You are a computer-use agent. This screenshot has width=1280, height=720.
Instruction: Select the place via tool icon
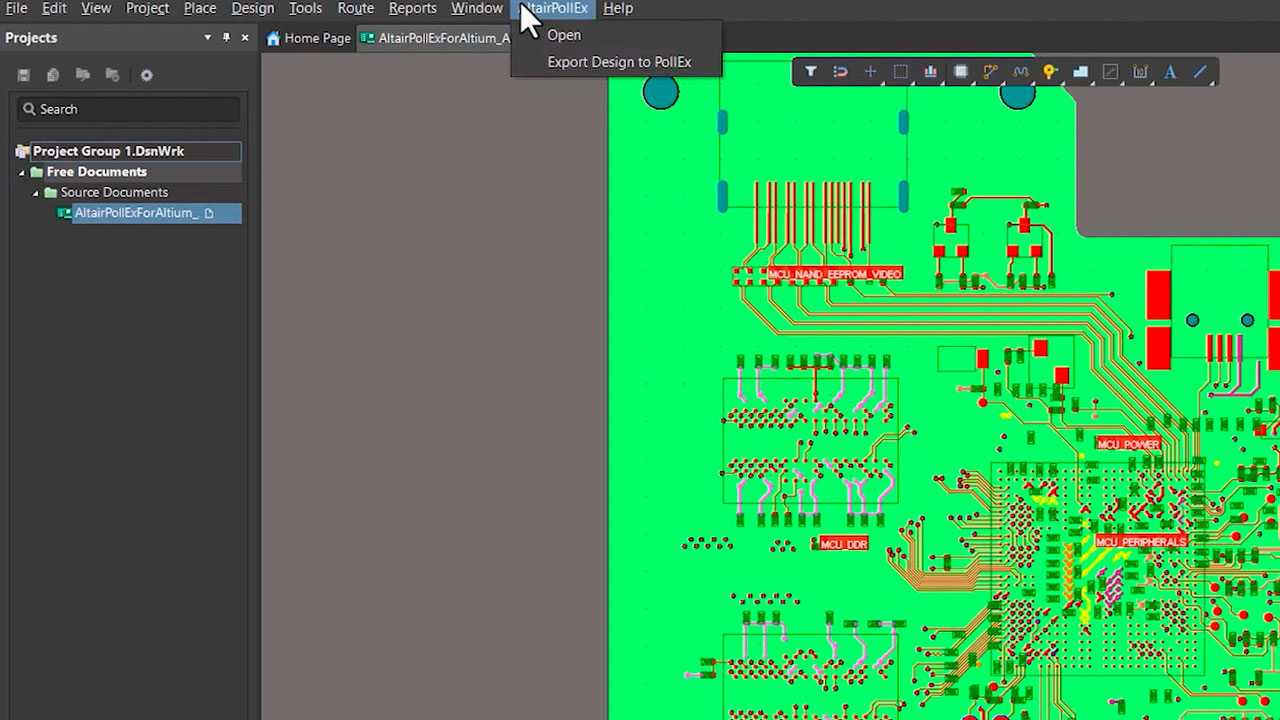pyautogui.click(x=1050, y=72)
